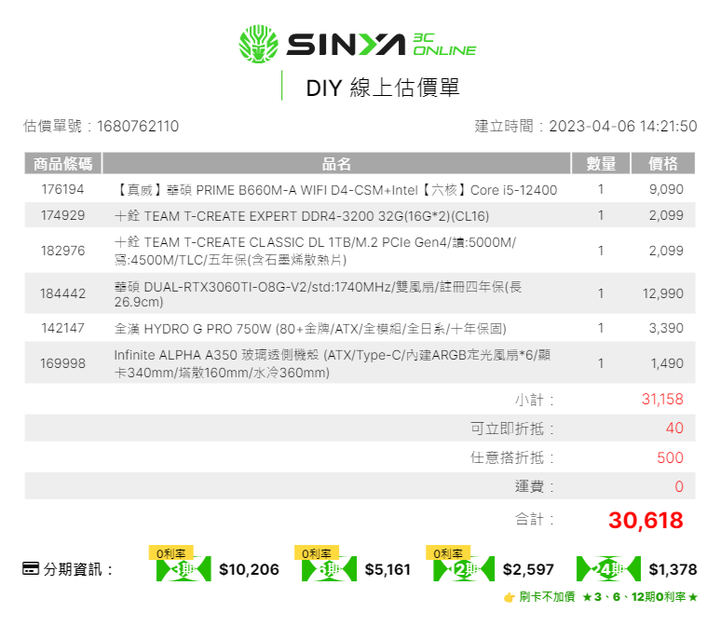
Task: Click the 0利率 tag above $5,161
Action: [x=316, y=553]
